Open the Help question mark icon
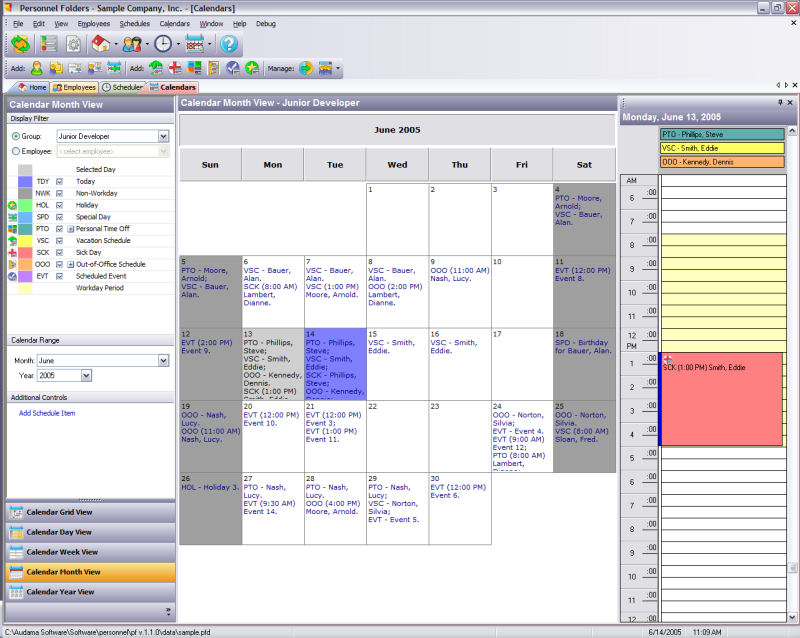Screen dimensions: 800x638 pyautogui.click(x=229, y=44)
